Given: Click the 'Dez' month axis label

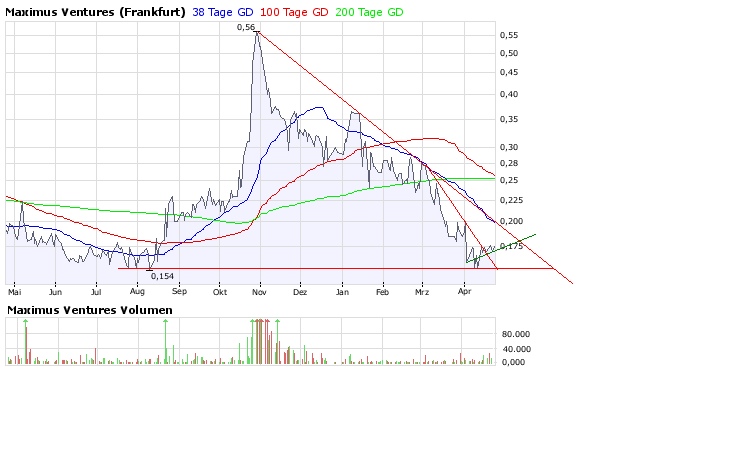Looking at the screenshot, I should [x=300, y=292].
